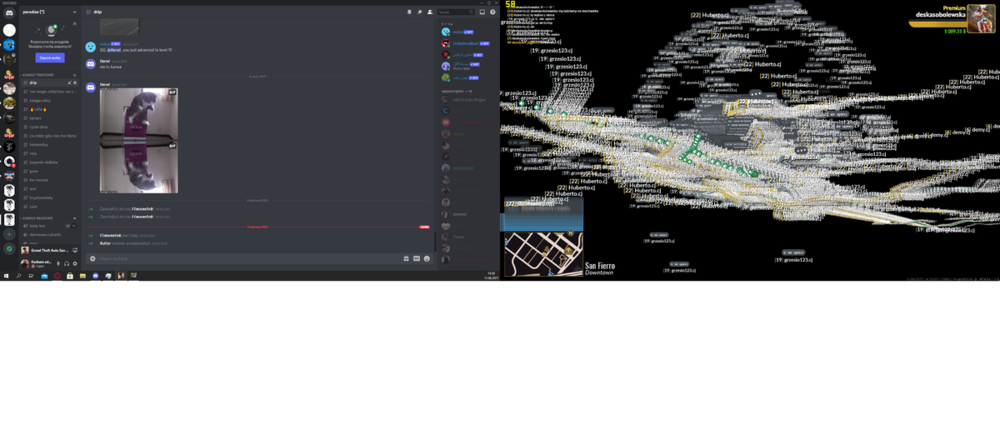Toggle headphones deafen in user panel
This screenshot has height=445, width=1000.
(66, 263)
